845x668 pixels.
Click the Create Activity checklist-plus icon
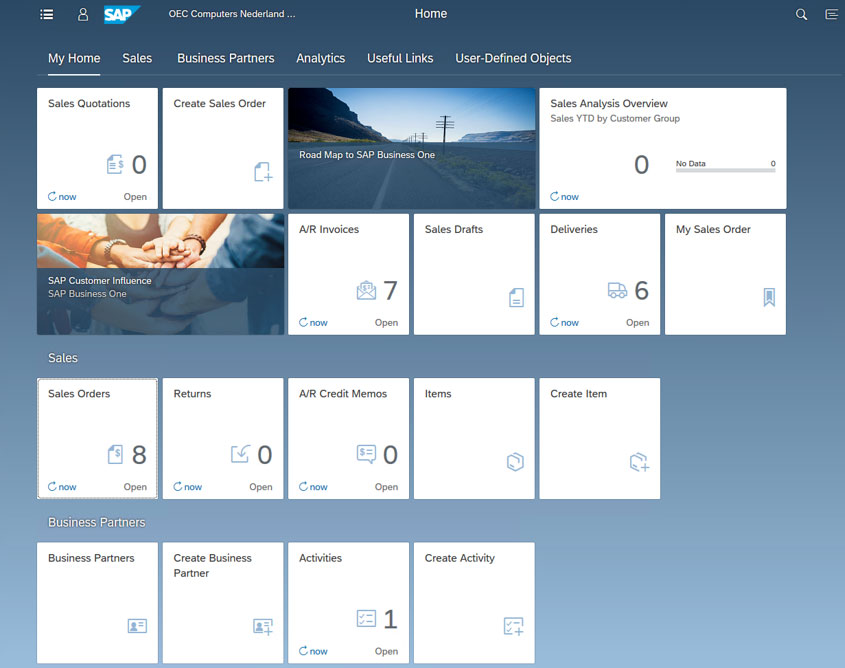[x=514, y=626]
